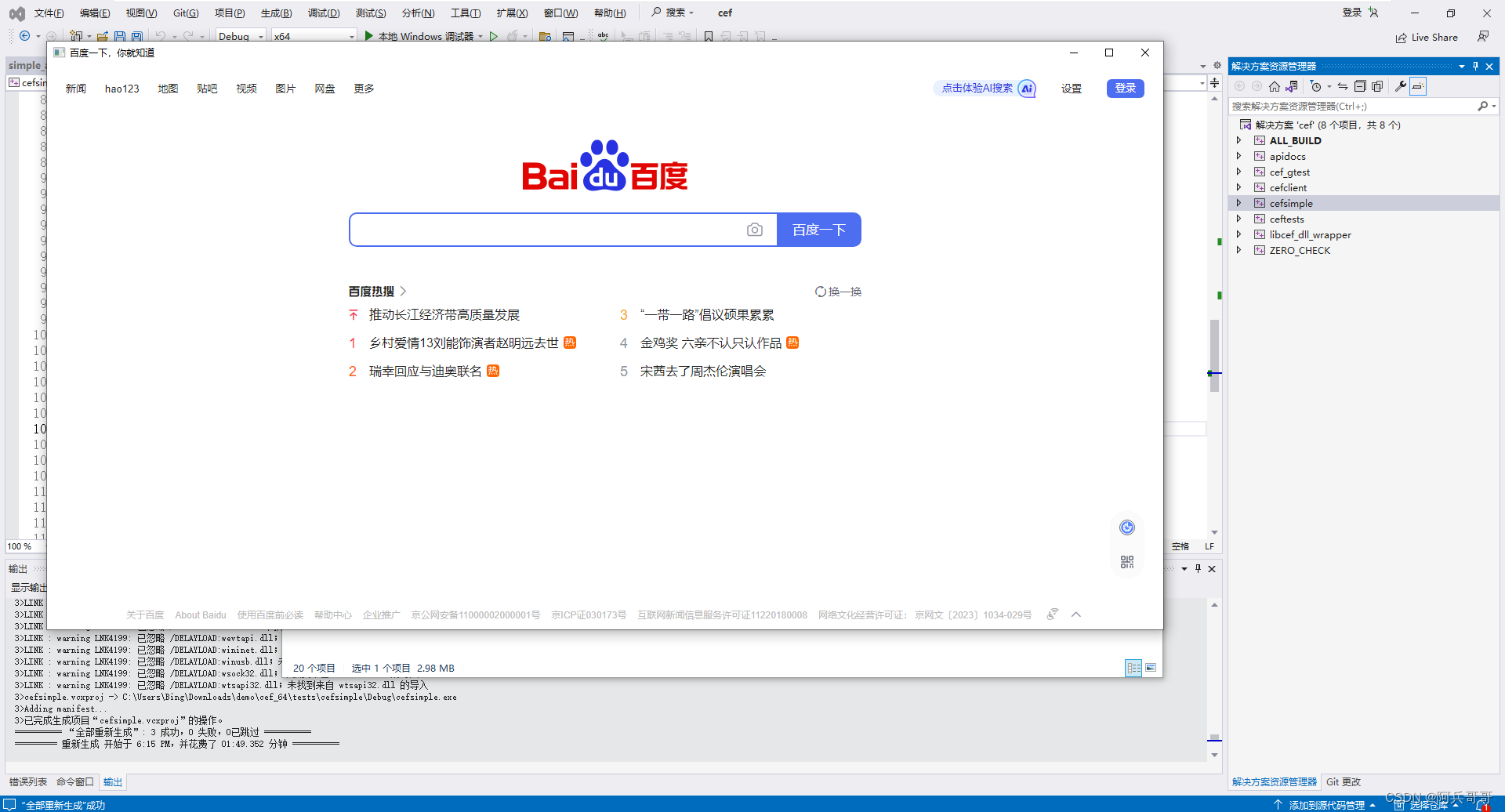Screen dimensions: 1505x812
Task: Switch to the 命令窗口 tab
Action: tap(75, 781)
